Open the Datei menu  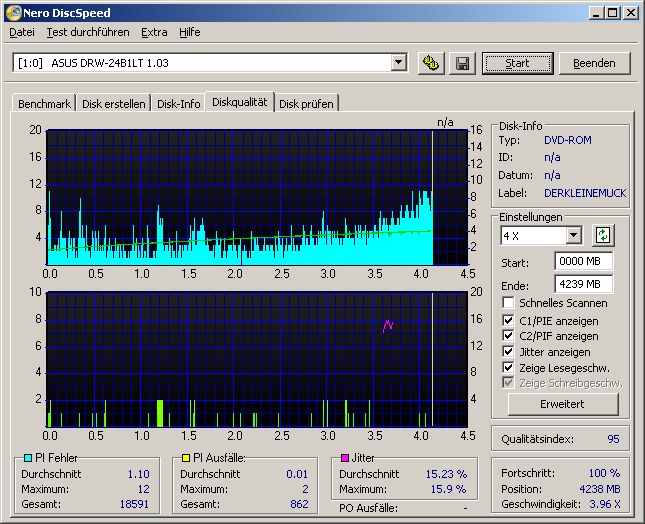pos(22,32)
